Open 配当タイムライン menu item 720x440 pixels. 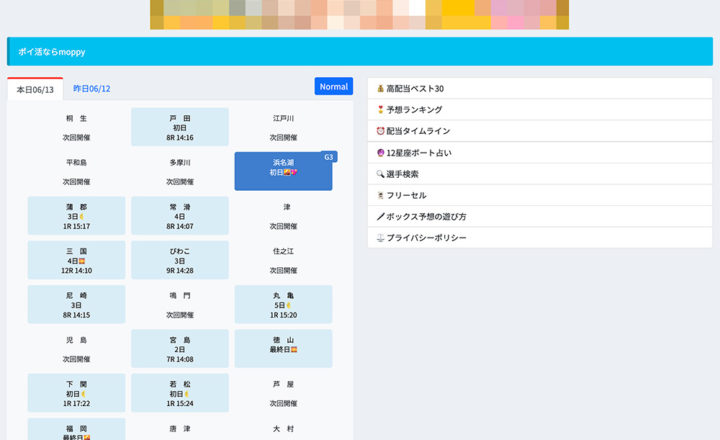pos(540,131)
